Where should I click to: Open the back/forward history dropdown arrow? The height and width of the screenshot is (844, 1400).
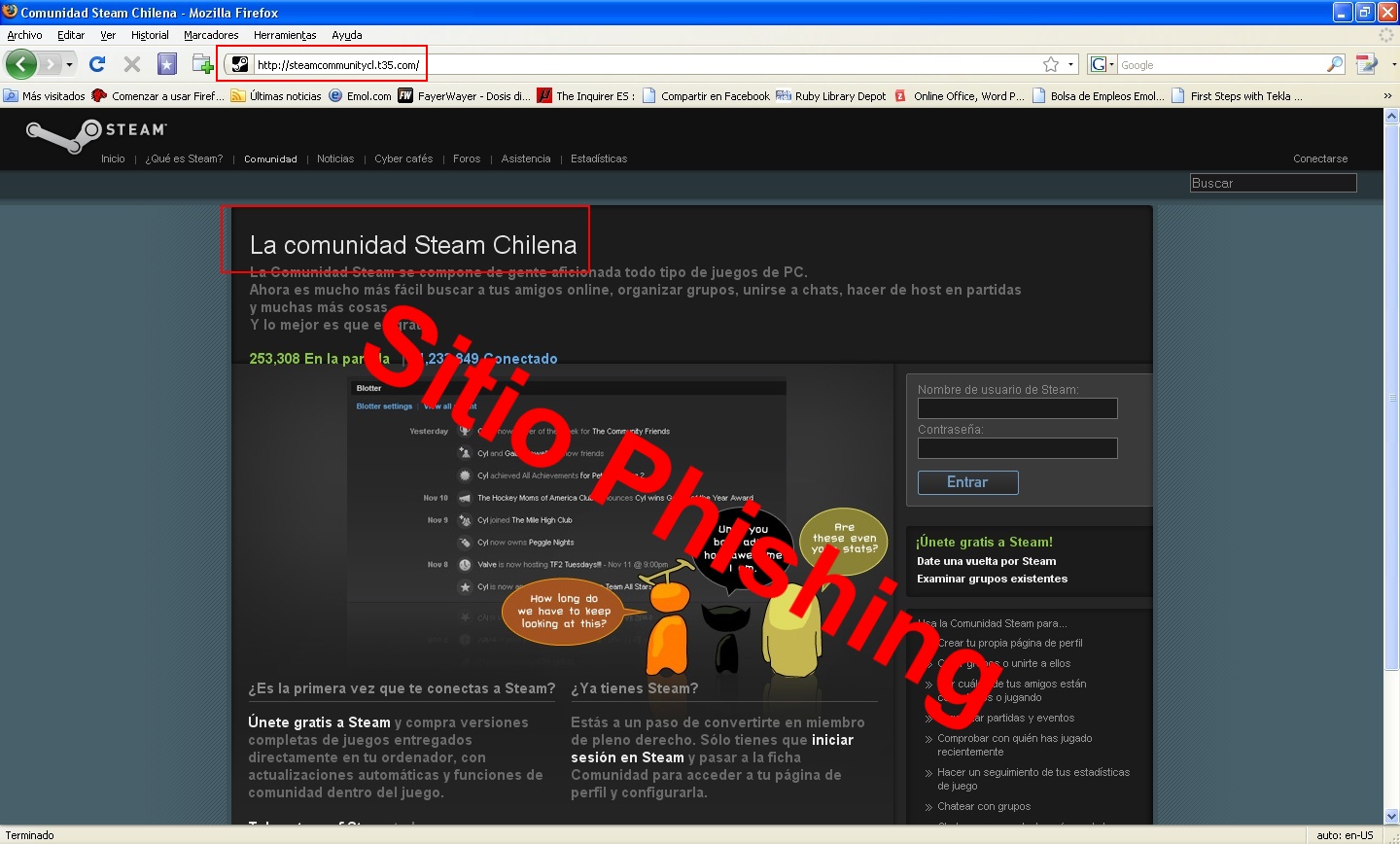point(69,64)
